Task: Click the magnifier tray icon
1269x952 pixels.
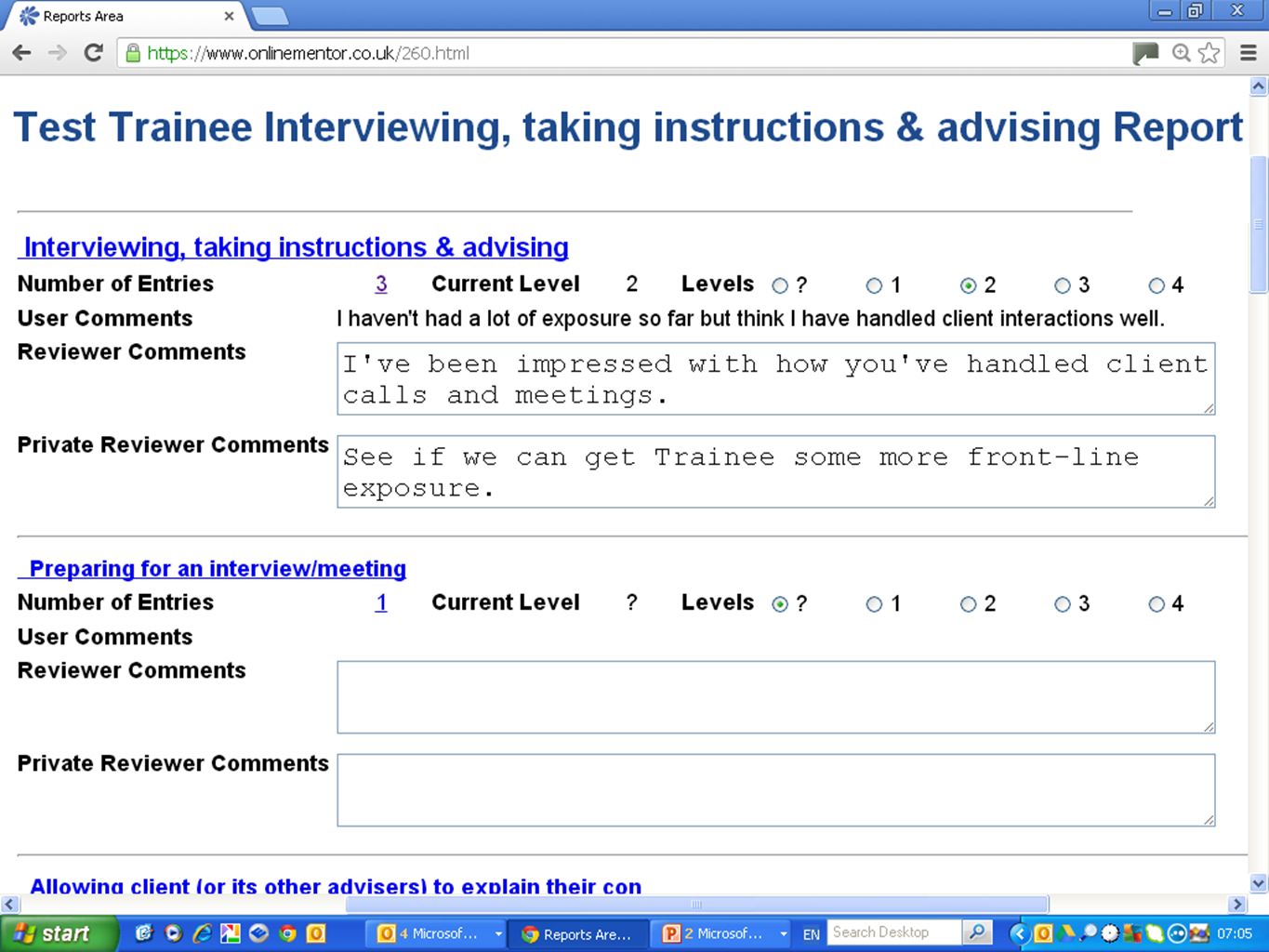Action: coord(1088,933)
